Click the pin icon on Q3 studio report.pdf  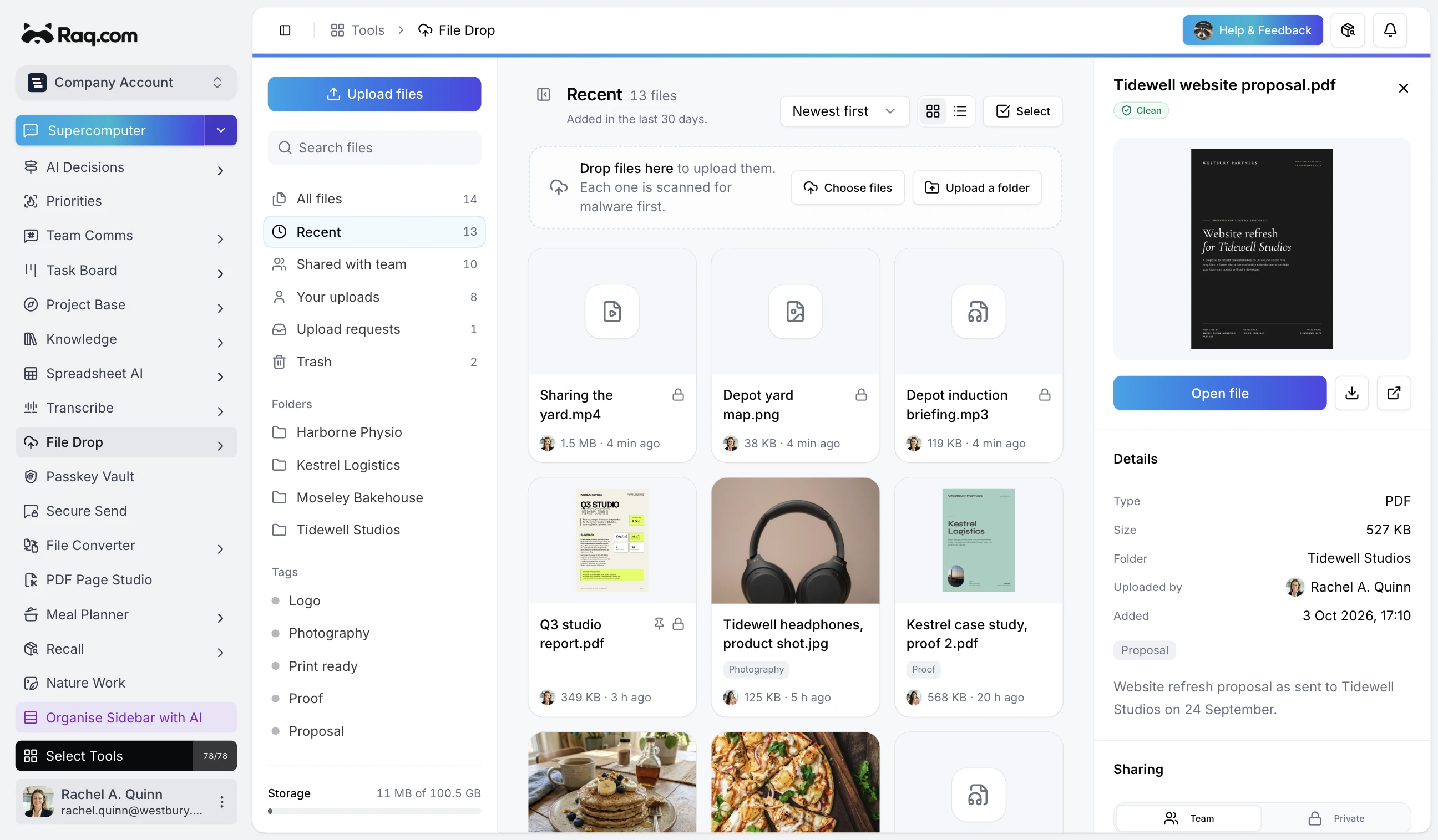[659, 623]
